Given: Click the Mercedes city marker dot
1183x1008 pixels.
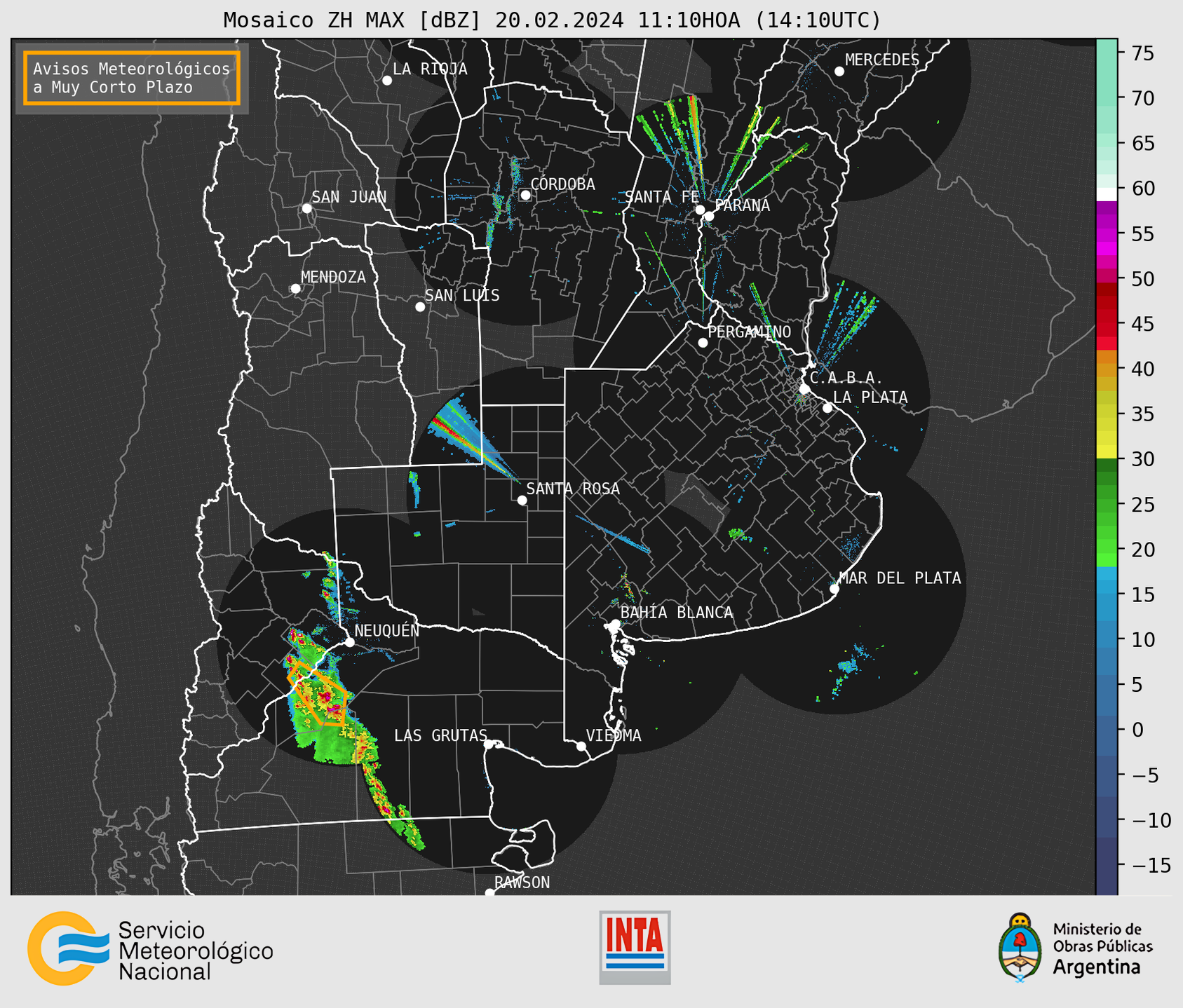Looking at the screenshot, I should click(x=839, y=71).
